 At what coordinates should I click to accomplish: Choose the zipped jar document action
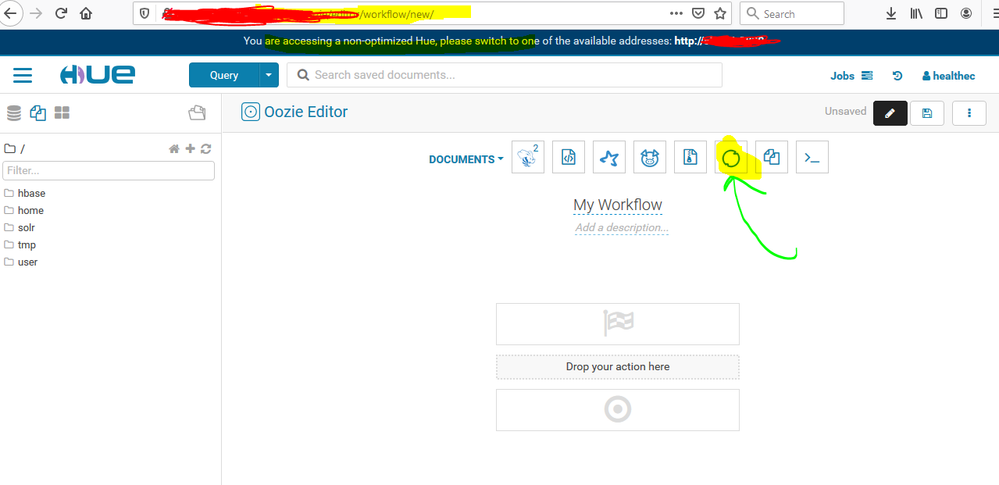pyautogui.click(x=691, y=157)
